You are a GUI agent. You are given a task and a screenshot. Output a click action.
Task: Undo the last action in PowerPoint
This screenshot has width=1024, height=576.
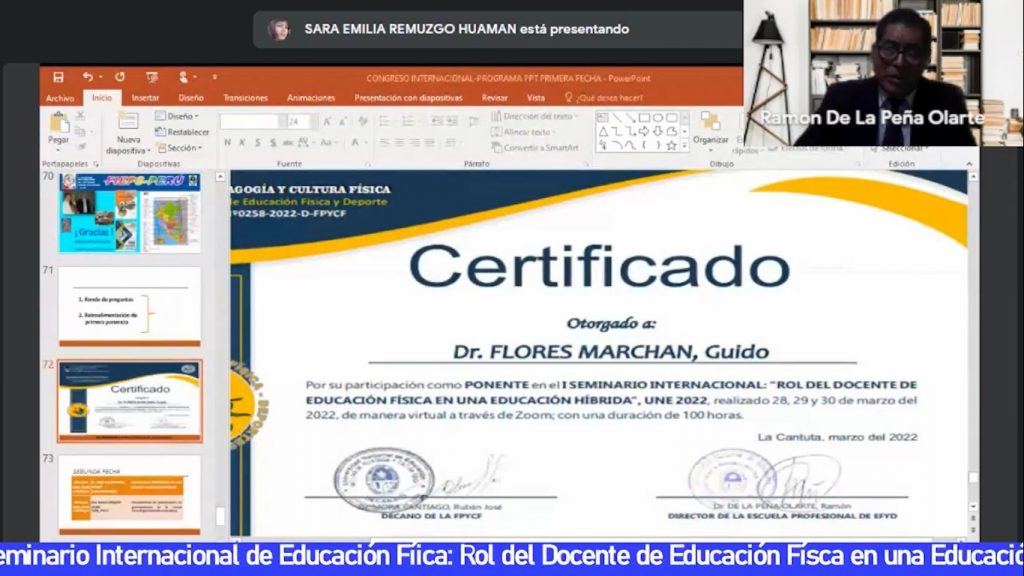pyautogui.click(x=87, y=77)
